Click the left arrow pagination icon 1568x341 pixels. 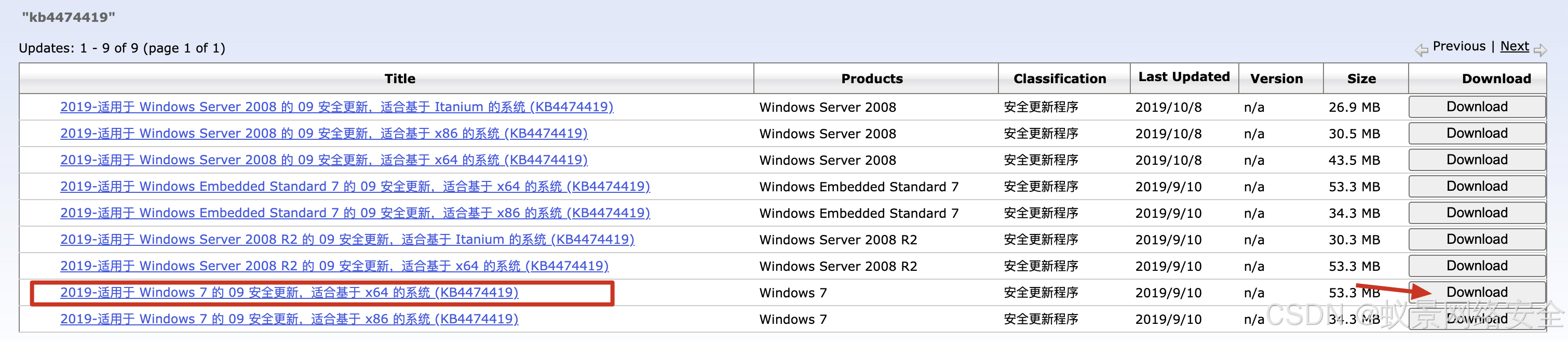(x=1421, y=50)
